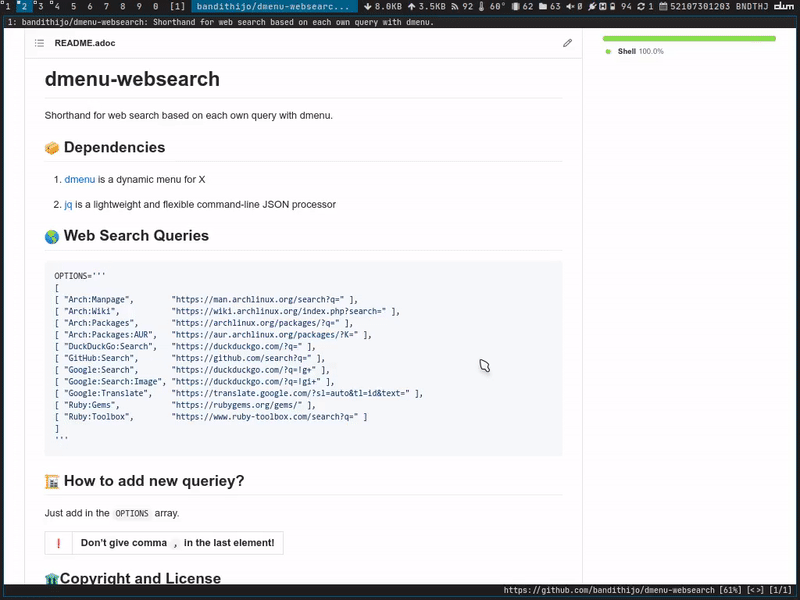Click the Don't give comma warning text
Viewport: 800px width, 600px height.
[x=177, y=543]
